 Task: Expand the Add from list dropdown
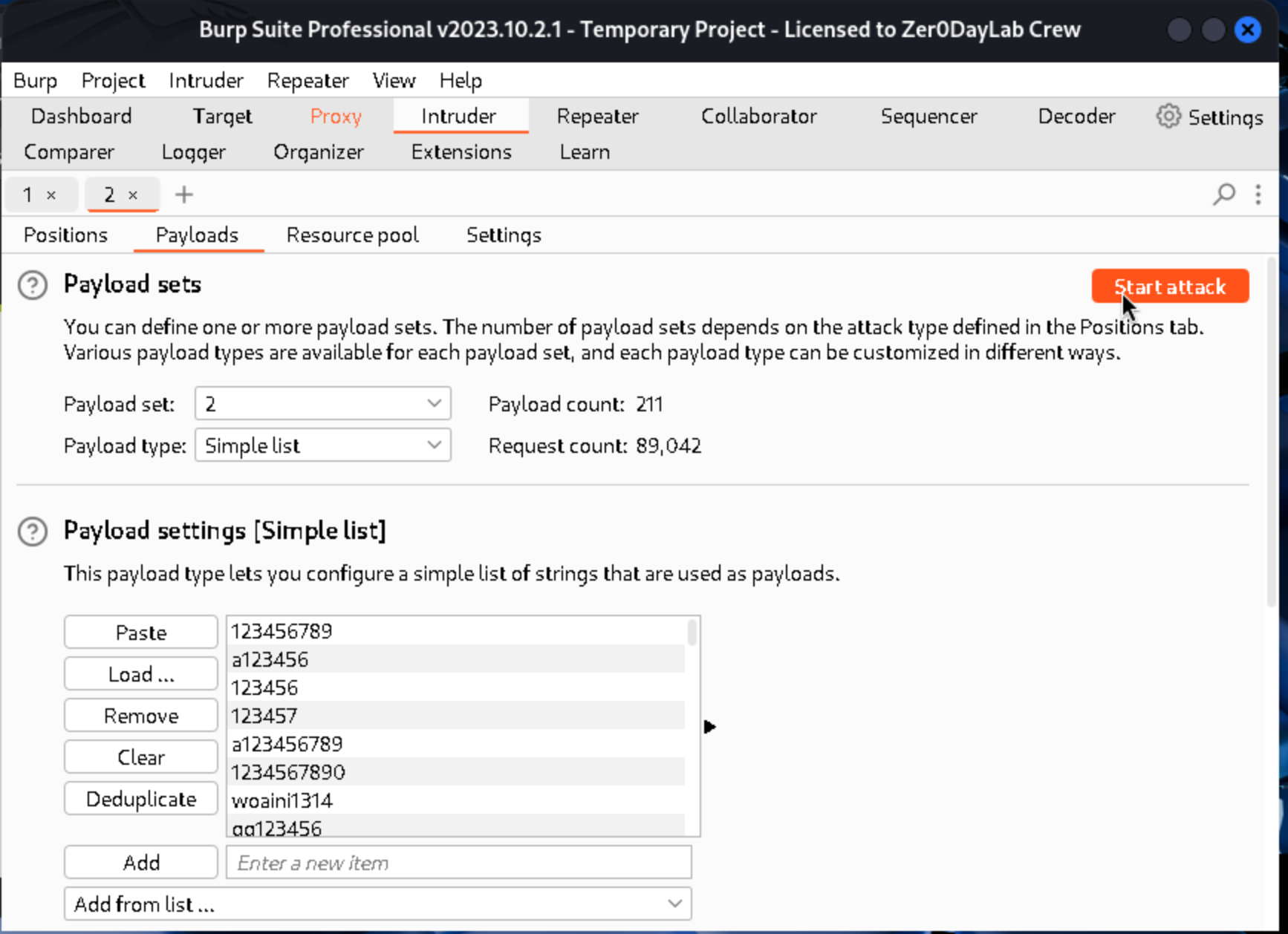coord(377,904)
